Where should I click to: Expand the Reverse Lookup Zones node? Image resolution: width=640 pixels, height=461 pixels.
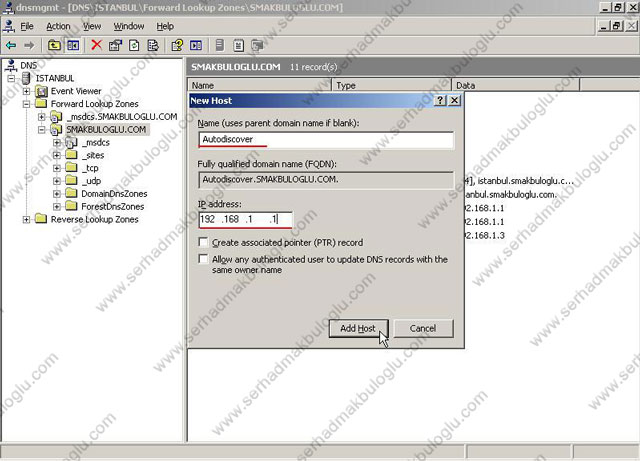tap(27, 219)
